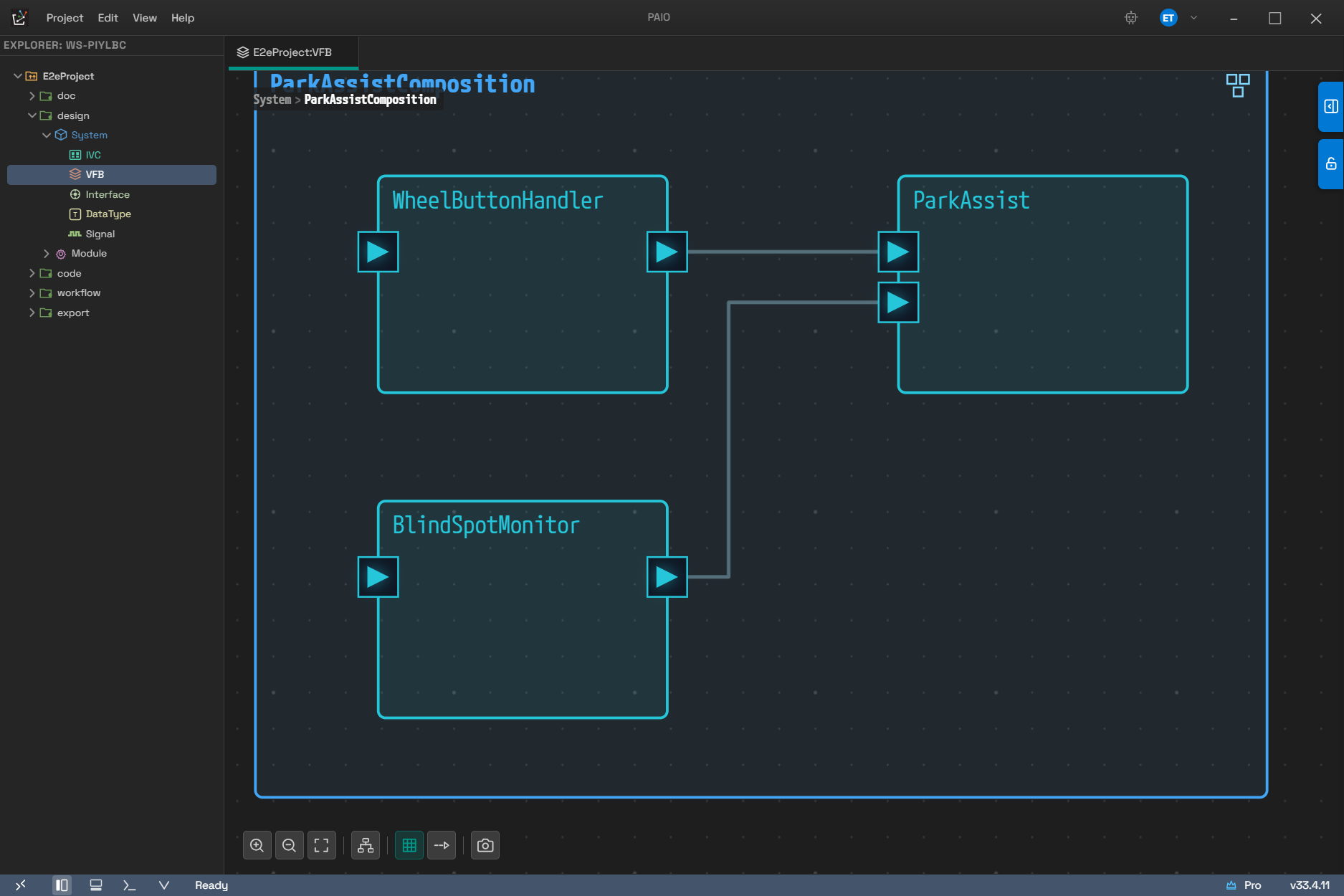Open the ET user account dropdown
Screen dimensions: 1344x896
click(x=1193, y=18)
